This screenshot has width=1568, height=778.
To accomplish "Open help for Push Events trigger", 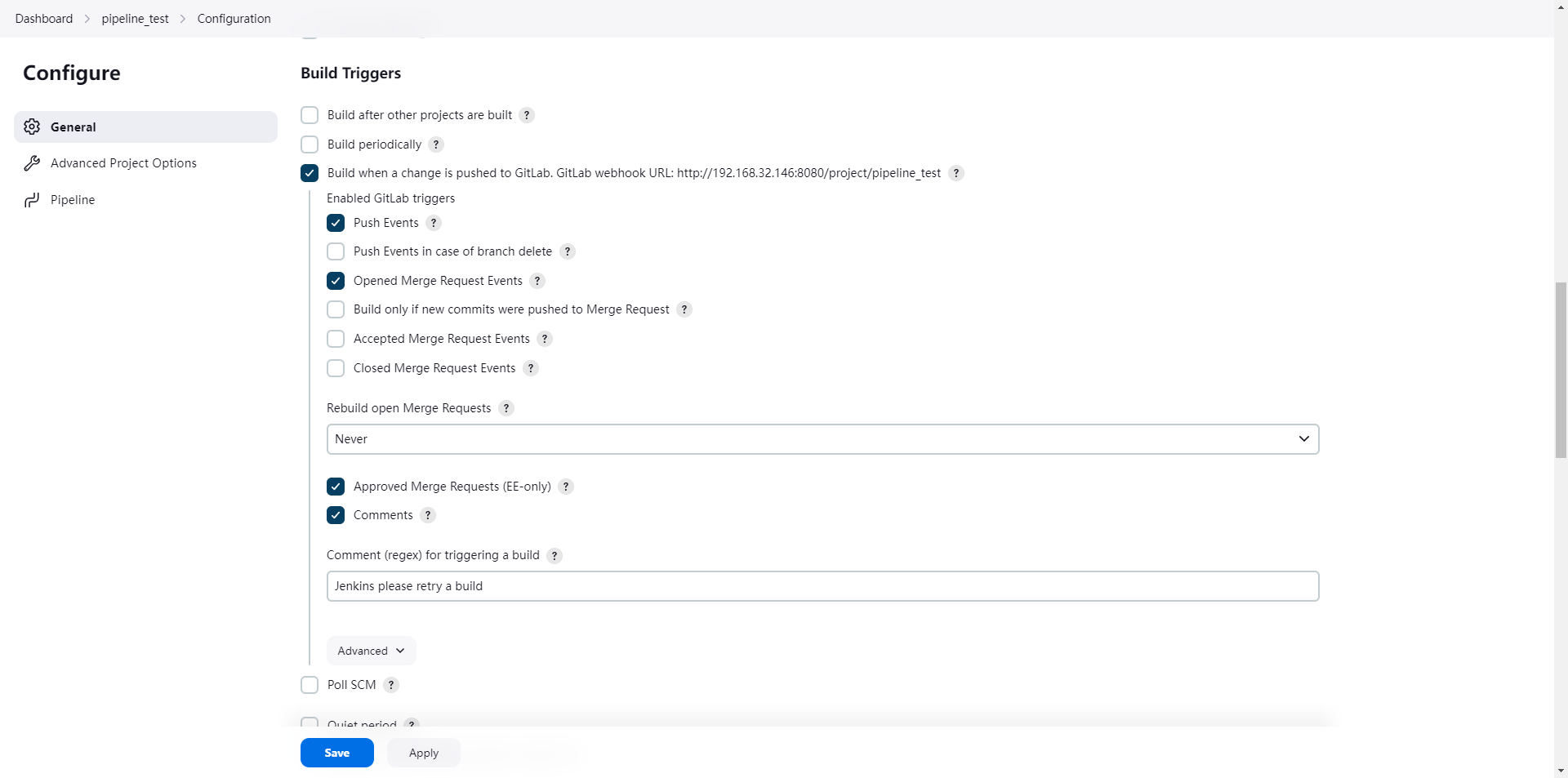I will coord(434,223).
